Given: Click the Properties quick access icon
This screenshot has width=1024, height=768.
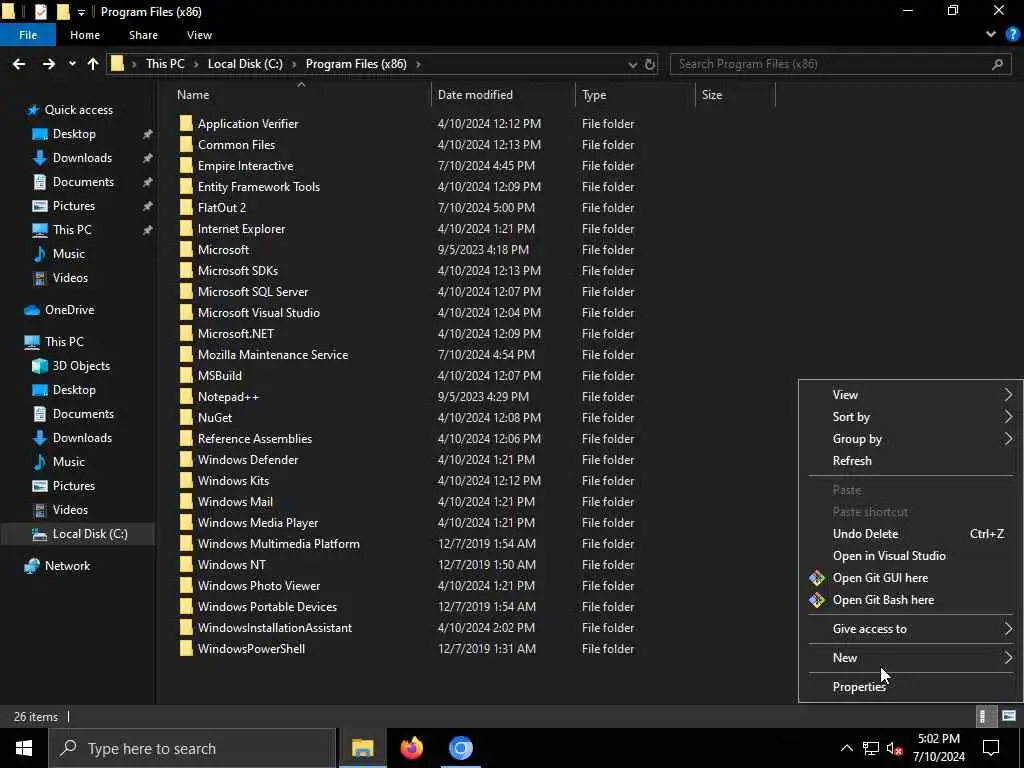Looking at the screenshot, I should (x=40, y=11).
